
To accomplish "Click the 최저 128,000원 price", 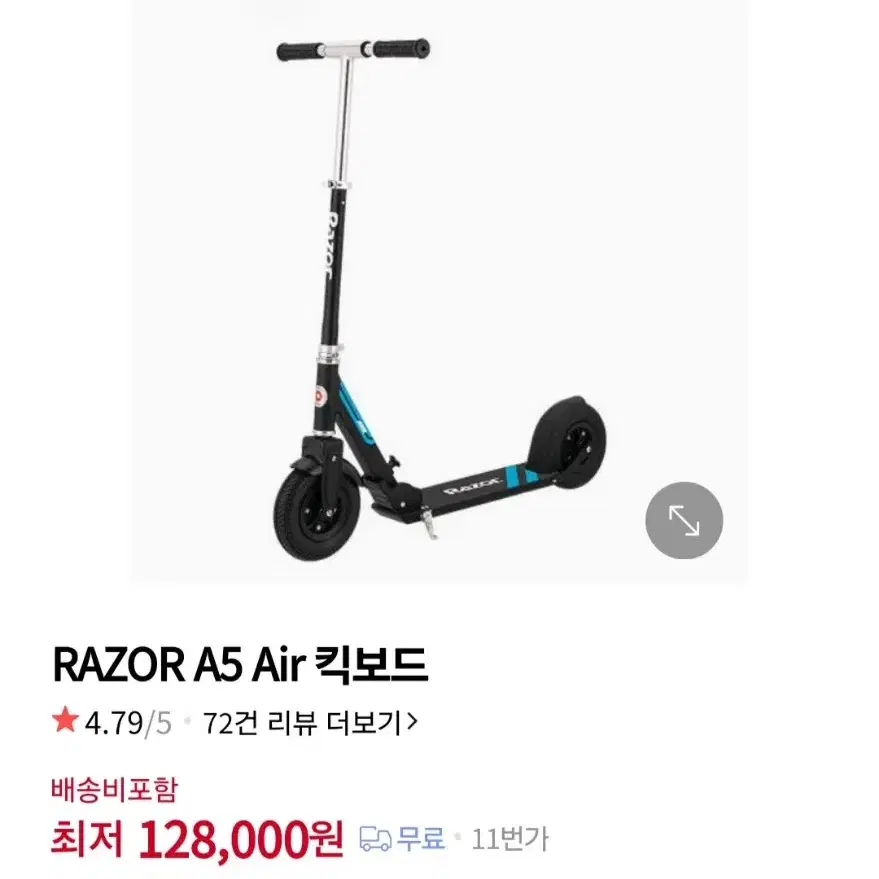I will coord(196,839).
